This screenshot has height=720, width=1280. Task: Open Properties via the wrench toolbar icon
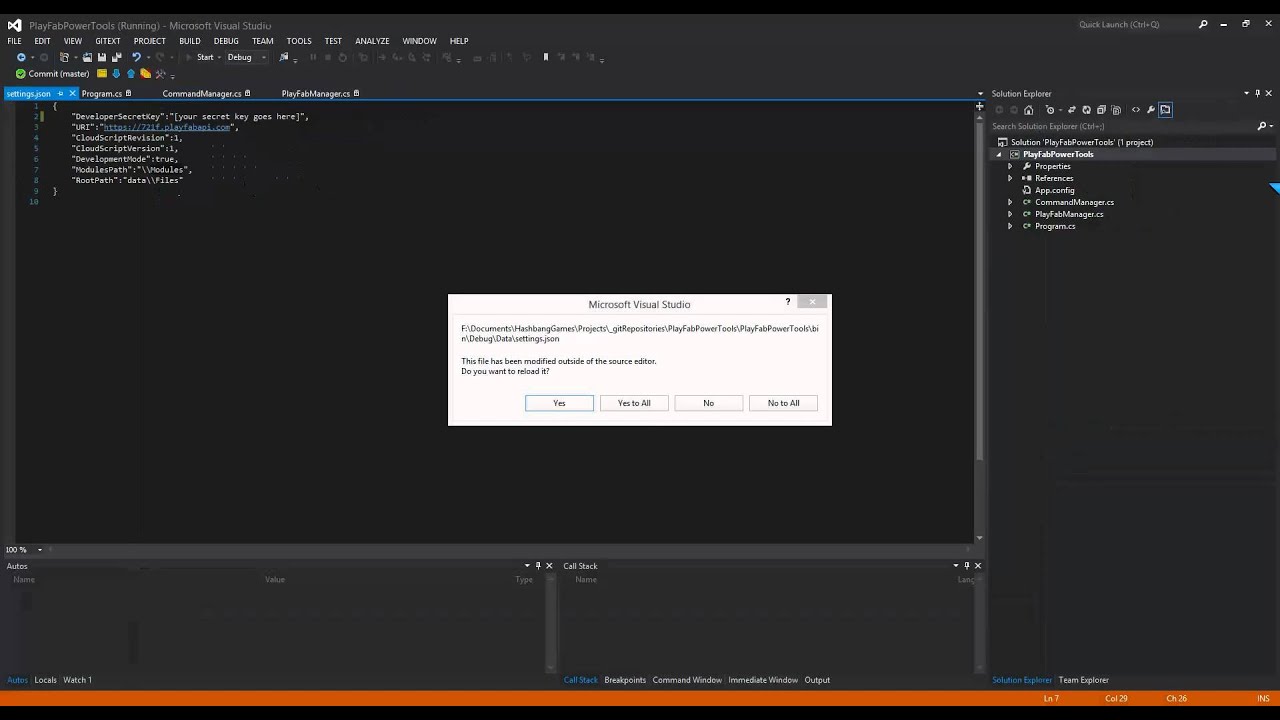coord(1151,110)
